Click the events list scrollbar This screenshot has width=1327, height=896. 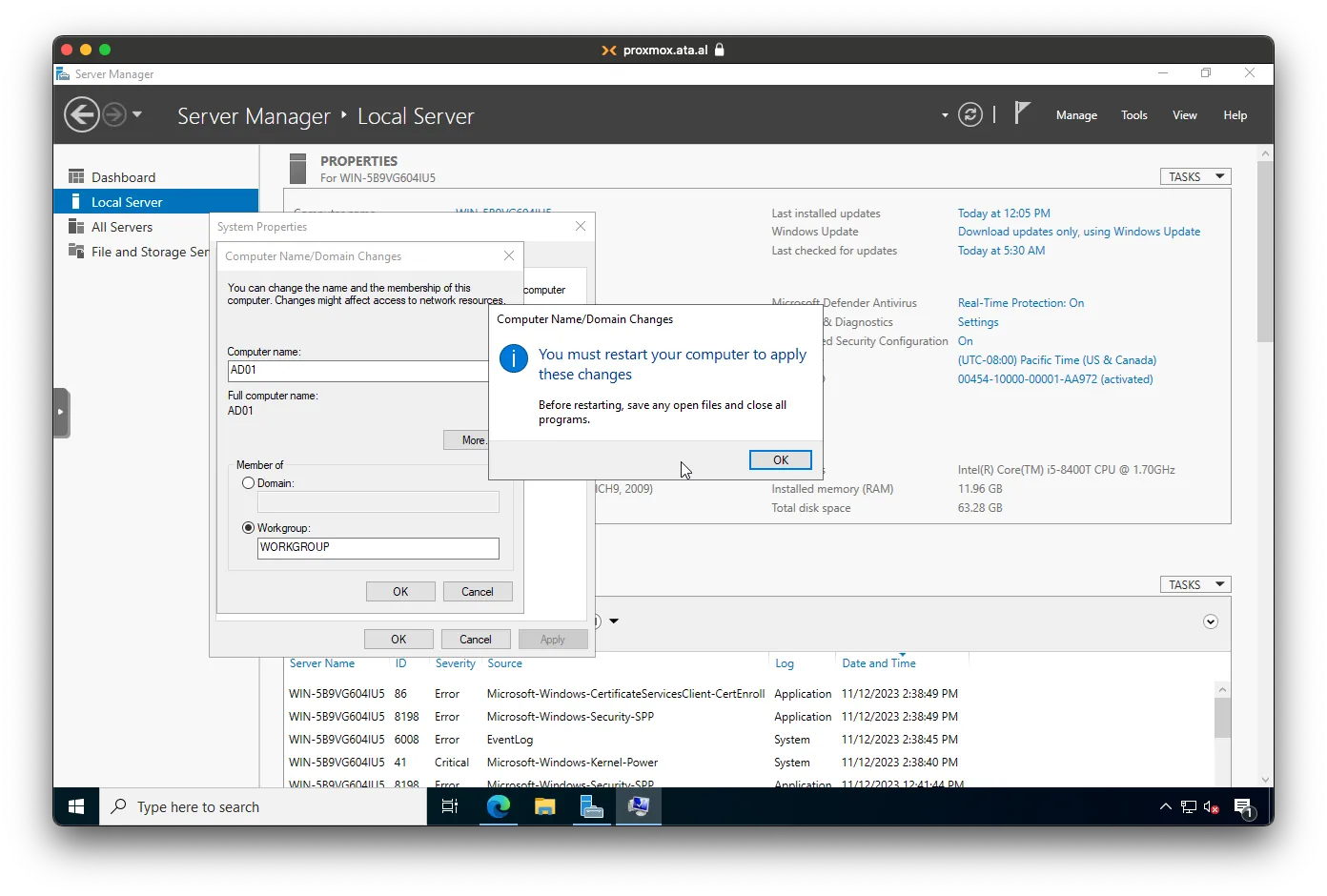pyautogui.click(x=1222, y=719)
